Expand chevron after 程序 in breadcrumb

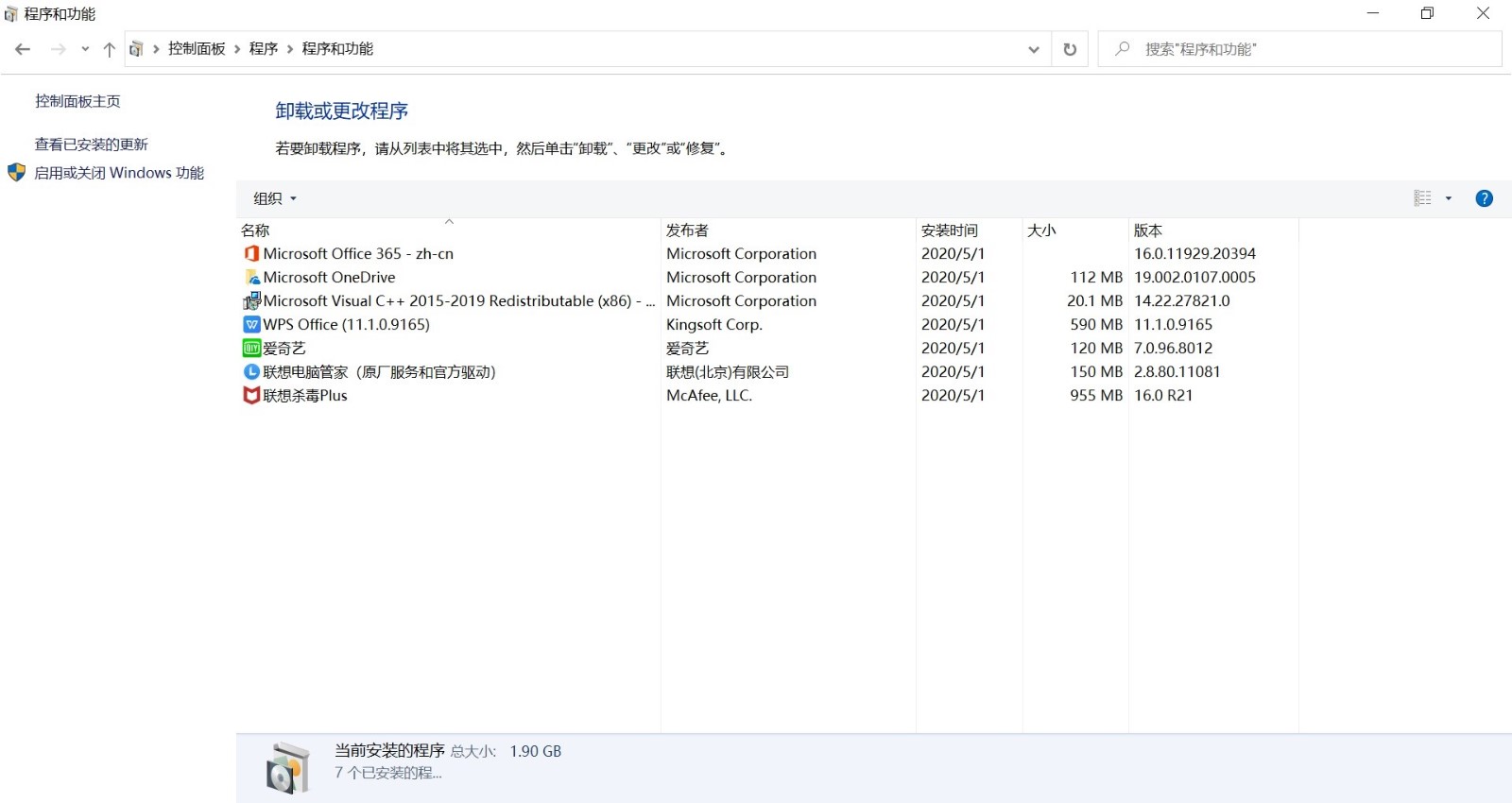[x=290, y=49]
